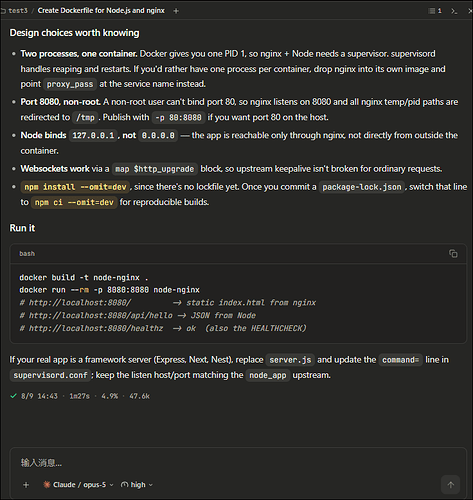The image size is (473, 500).
Task: Click the '4.9%' usage value
Action: (x=110, y=396)
